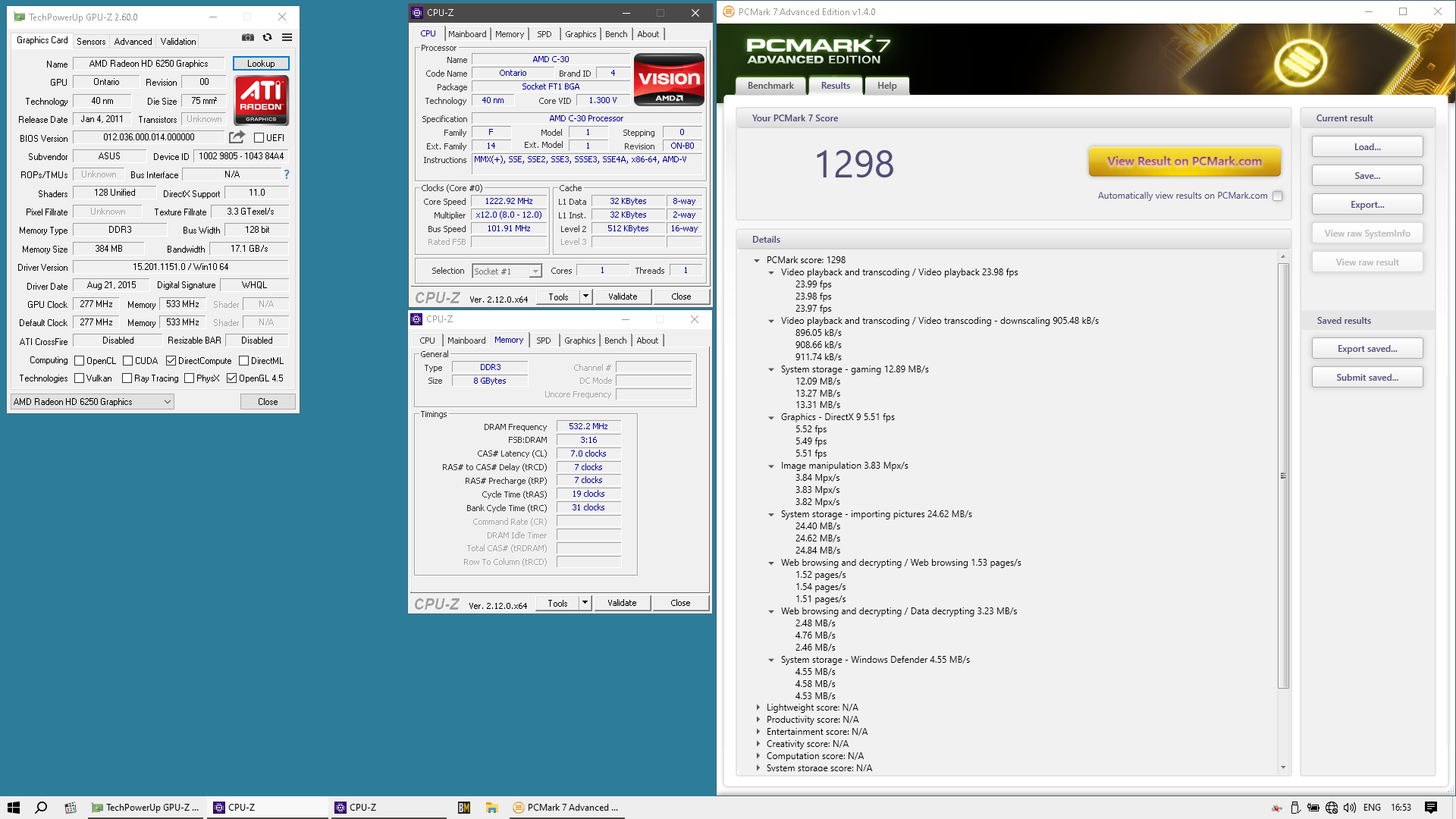Click the taskbar clock showing 16:53
This screenshot has height=819, width=1456.
[1401, 808]
